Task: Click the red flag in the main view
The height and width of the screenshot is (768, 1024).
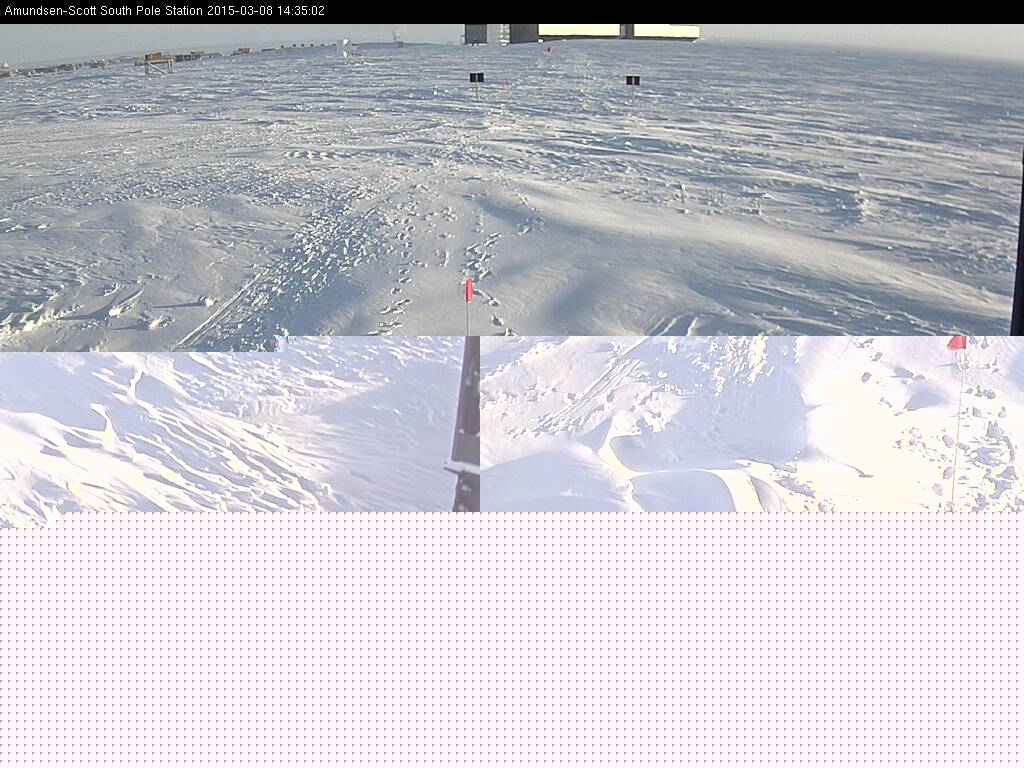Action: pos(468,291)
